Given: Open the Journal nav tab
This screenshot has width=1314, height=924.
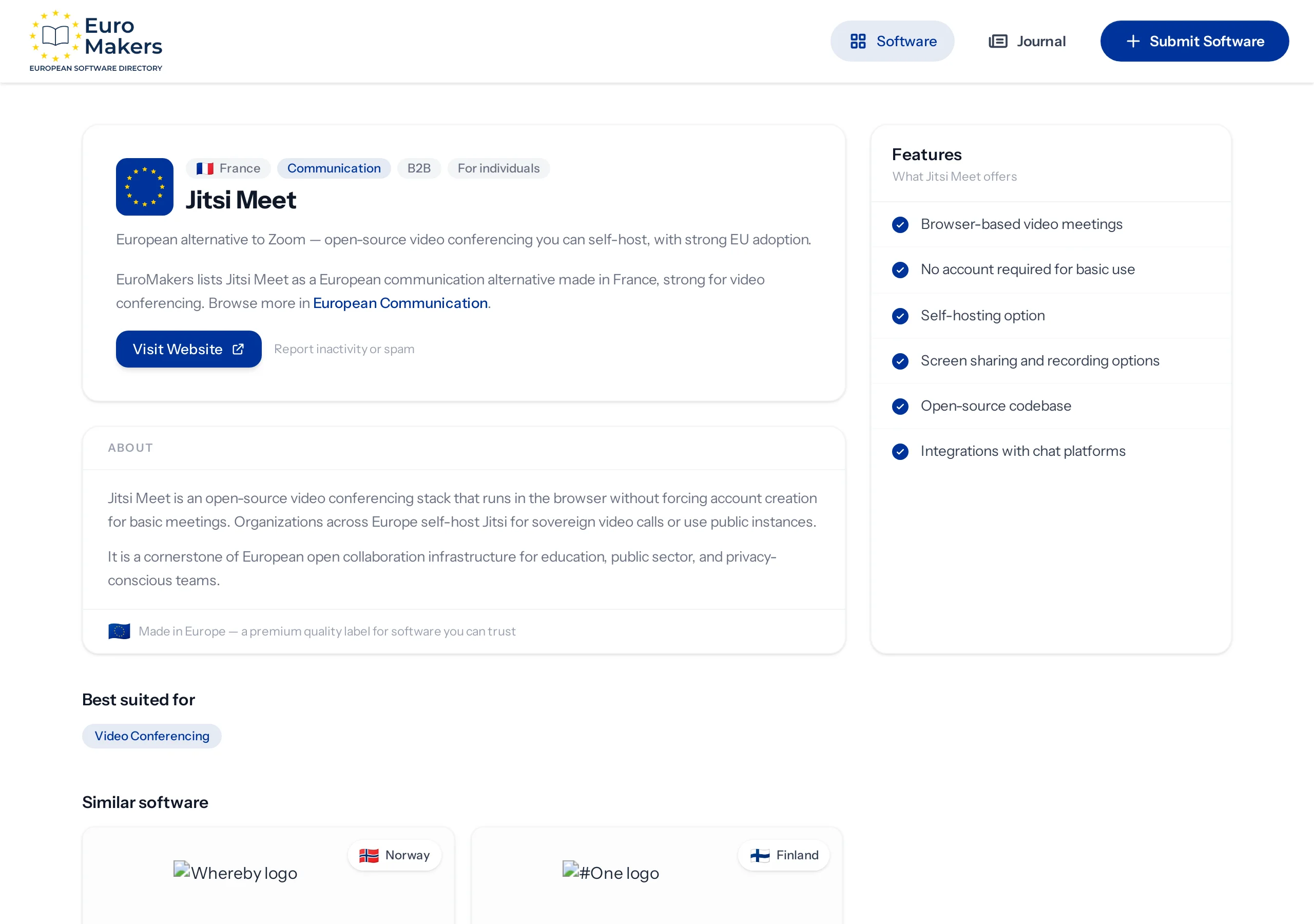Looking at the screenshot, I should (1027, 41).
